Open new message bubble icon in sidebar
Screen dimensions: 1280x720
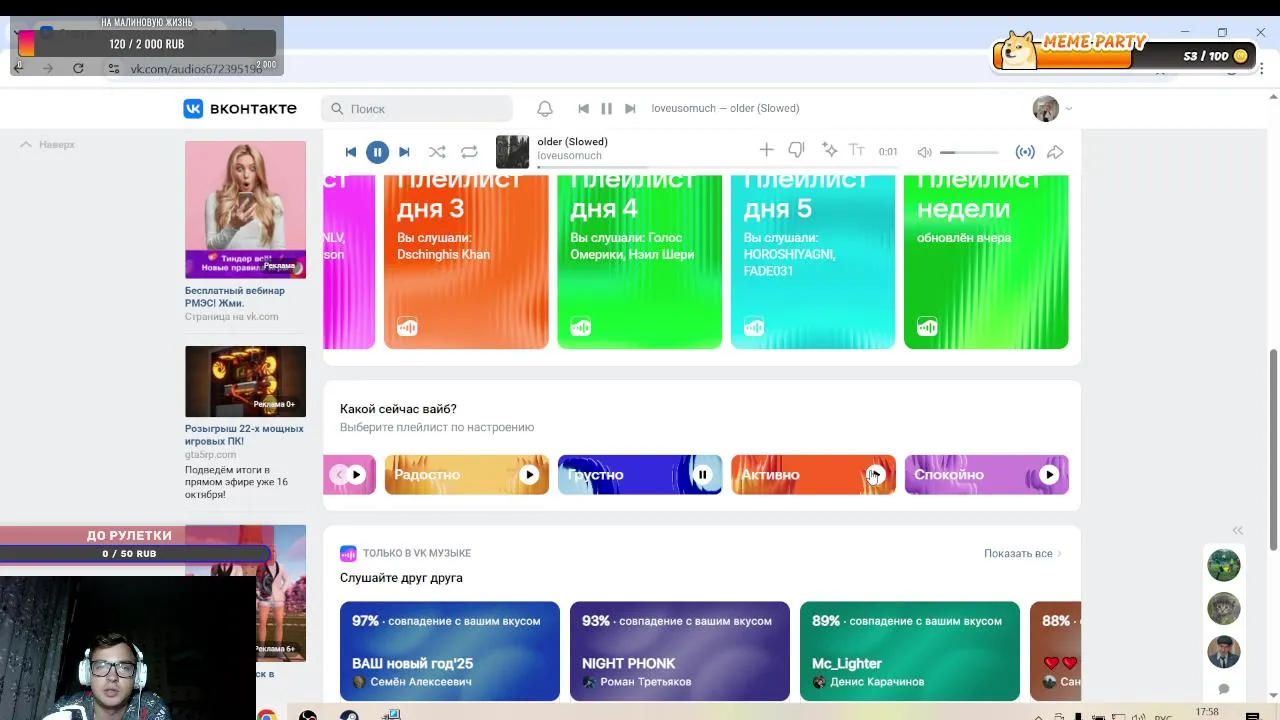[1223, 689]
